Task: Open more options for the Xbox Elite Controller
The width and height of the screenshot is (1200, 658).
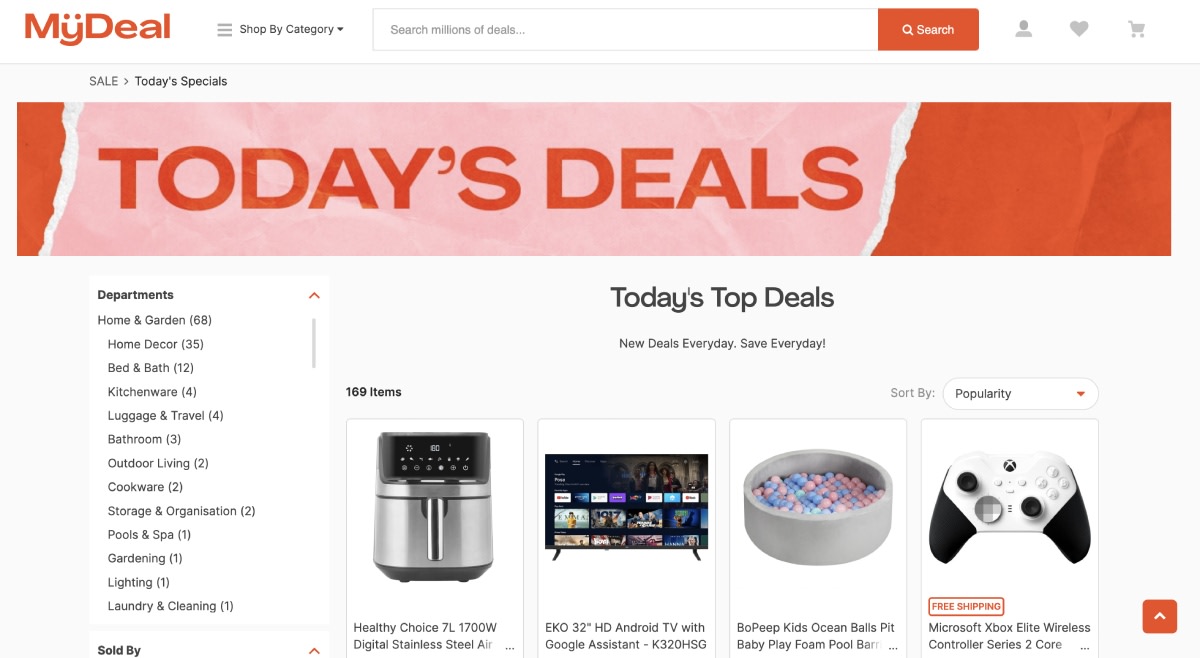Action: point(1085,646)
